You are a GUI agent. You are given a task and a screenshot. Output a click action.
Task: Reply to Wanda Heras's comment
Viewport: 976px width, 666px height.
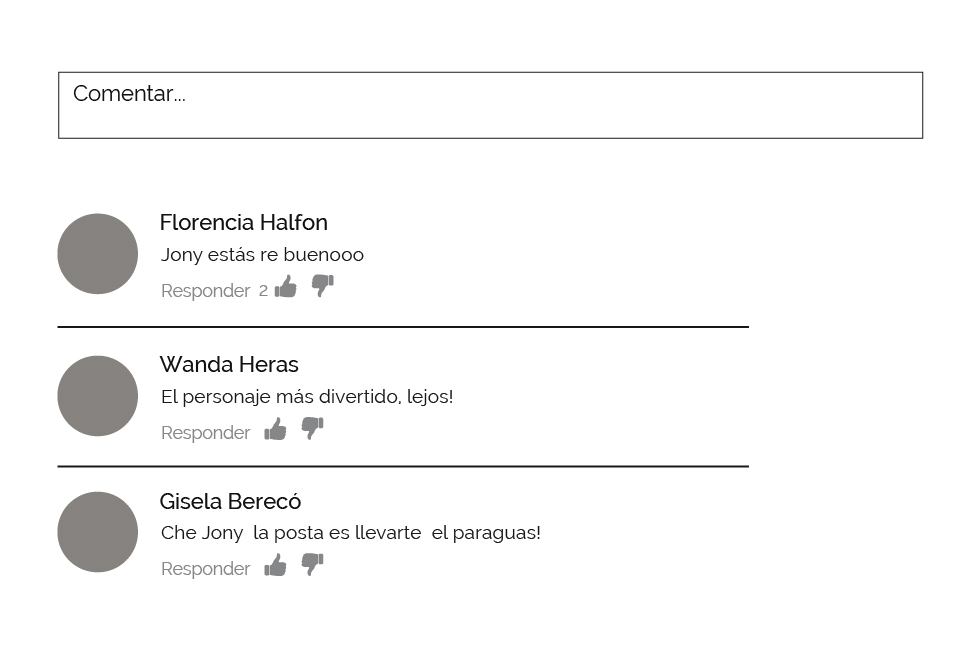(x=205, y=433)
